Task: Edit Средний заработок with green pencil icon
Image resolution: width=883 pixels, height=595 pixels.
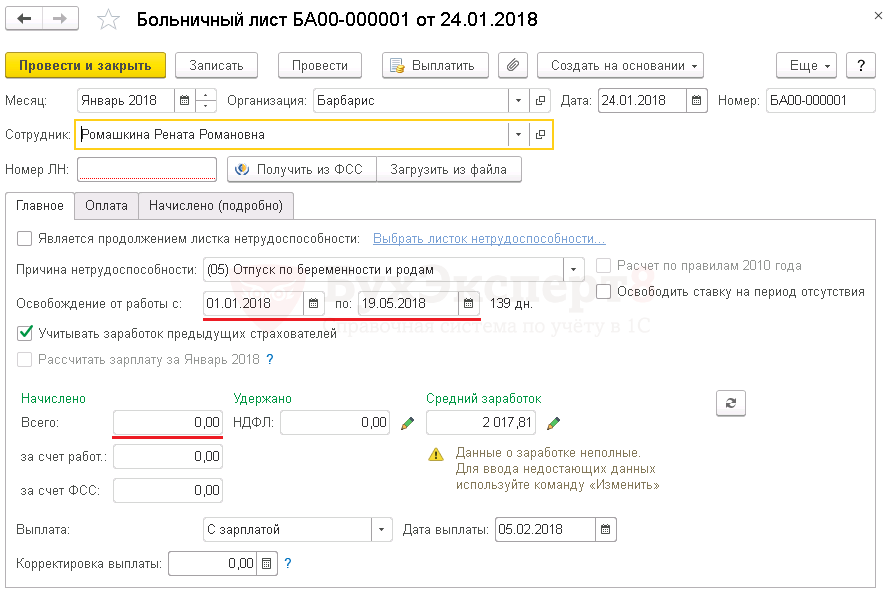Action: pyautogui.click(x=554, y=423)
